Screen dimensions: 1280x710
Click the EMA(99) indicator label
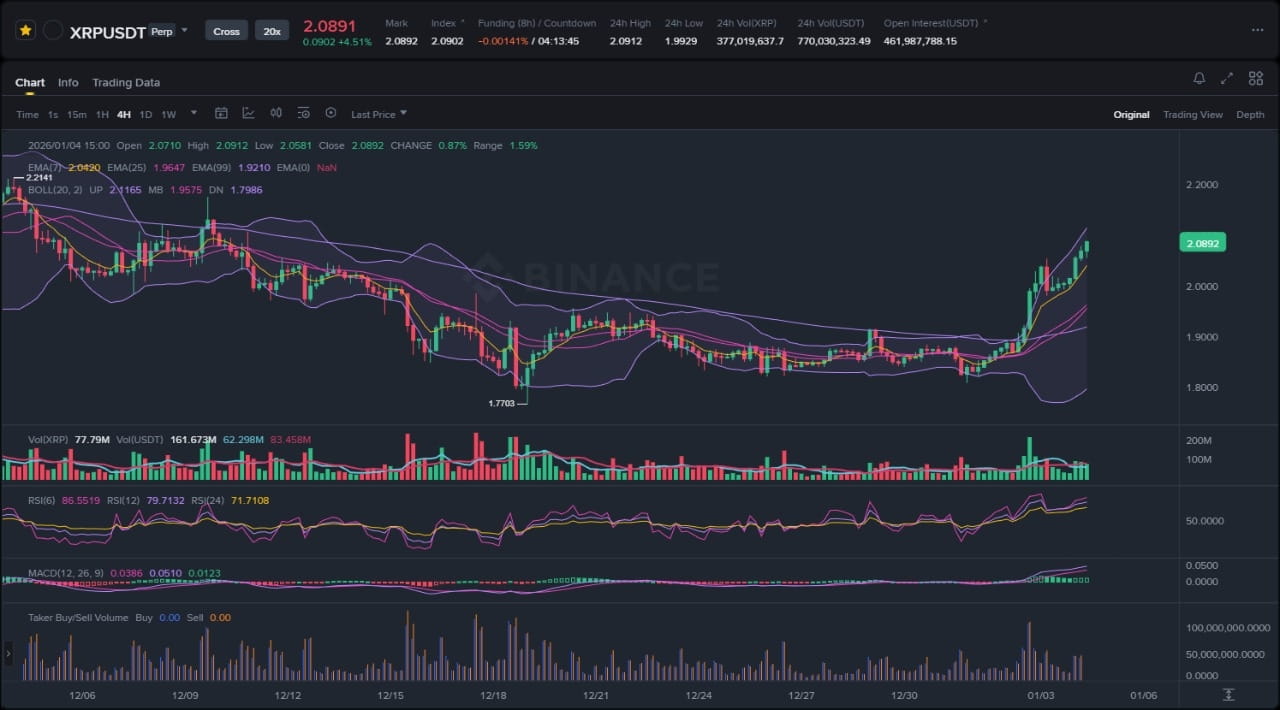(211, 168)
